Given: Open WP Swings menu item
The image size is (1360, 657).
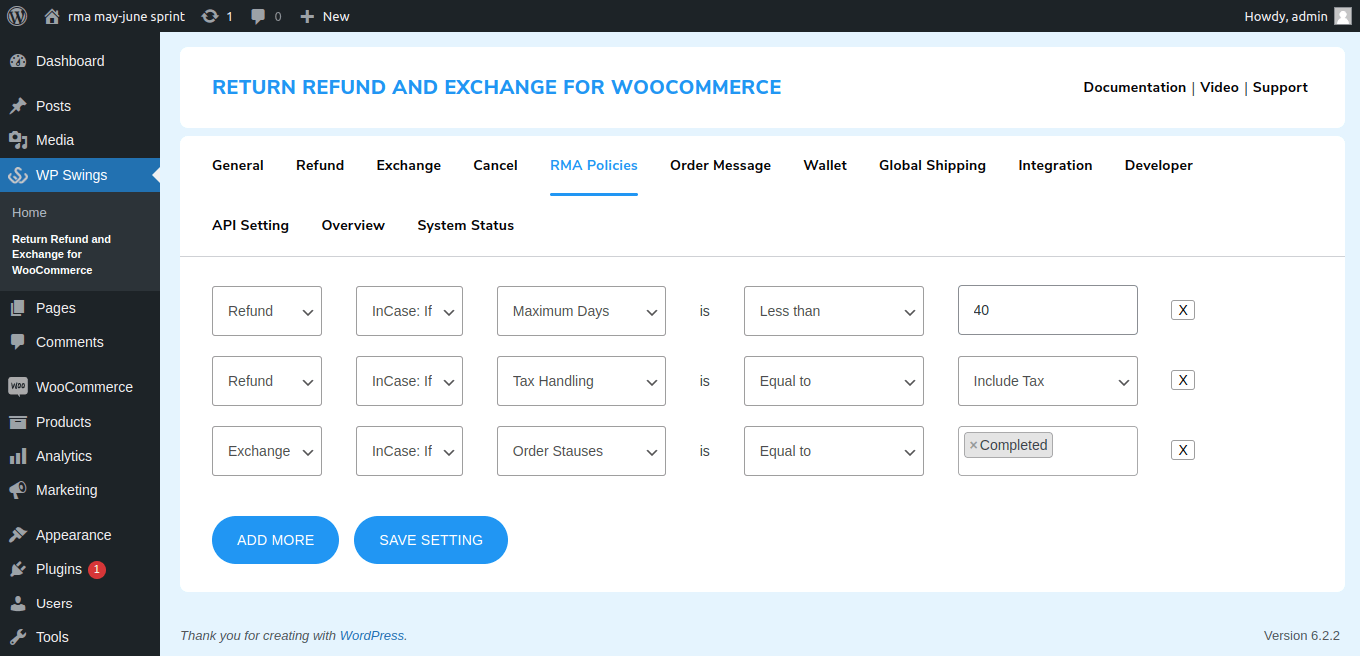Looking at the screenshot, I should pos(80,175).
